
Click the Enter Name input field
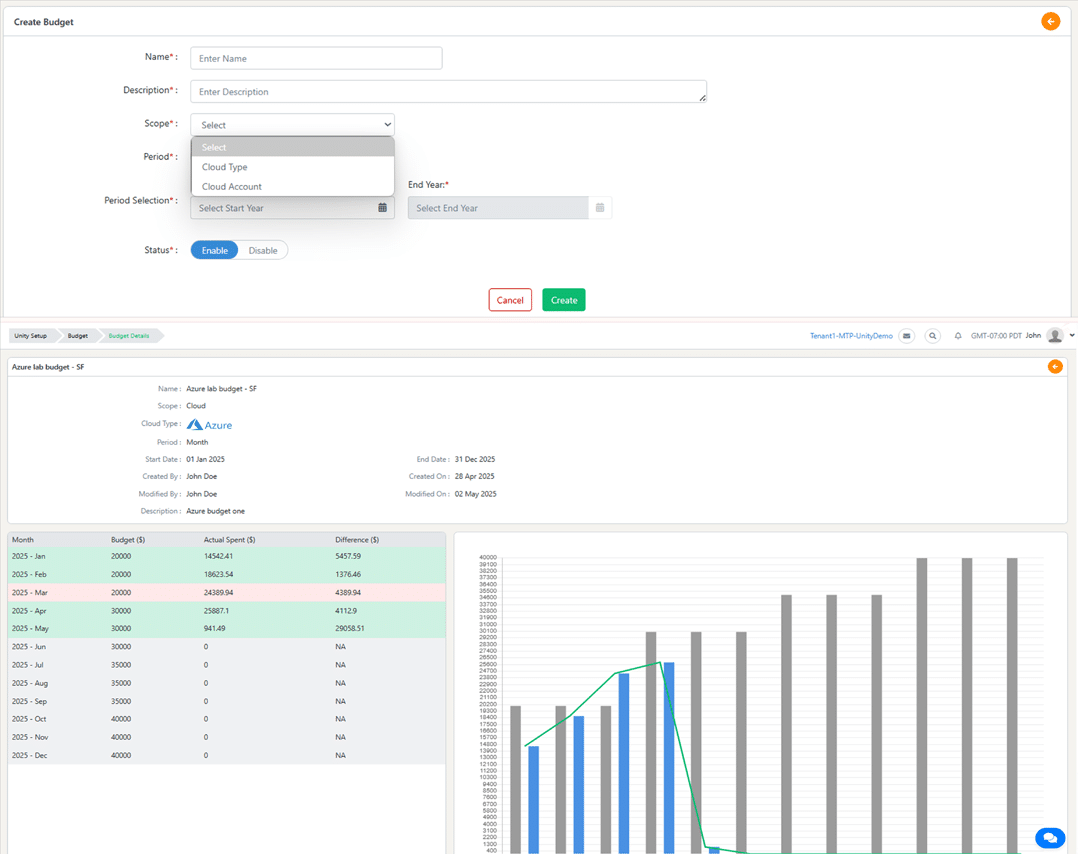(x=316, y=59)
